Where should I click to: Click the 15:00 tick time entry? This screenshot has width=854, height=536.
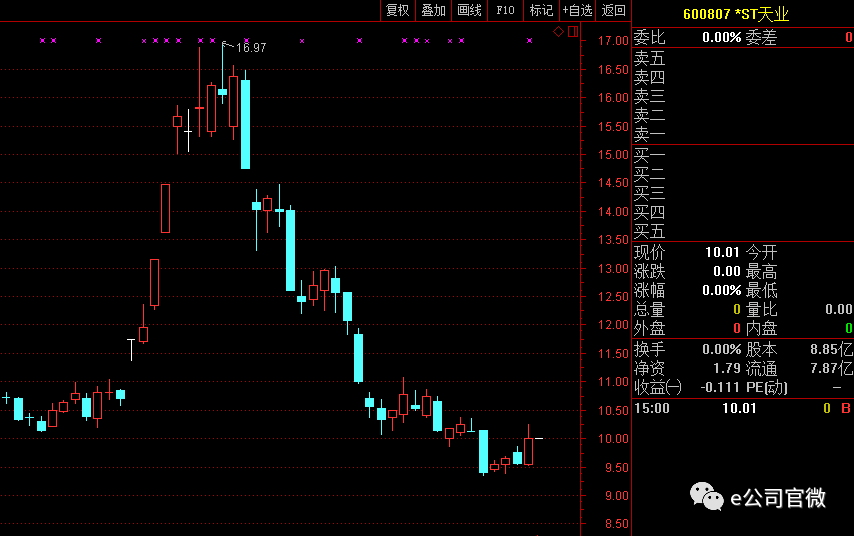pyautogui.click(x=652, y=408)
